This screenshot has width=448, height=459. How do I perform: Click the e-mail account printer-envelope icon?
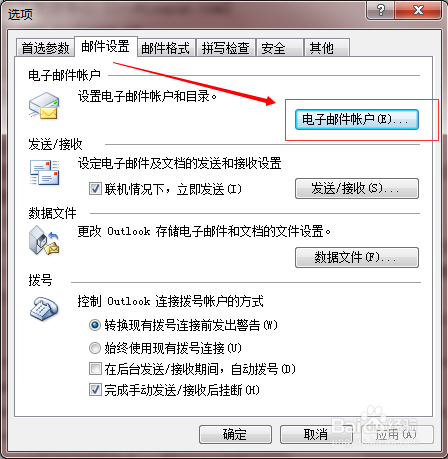pyautogui.click(x=44, y=106)
